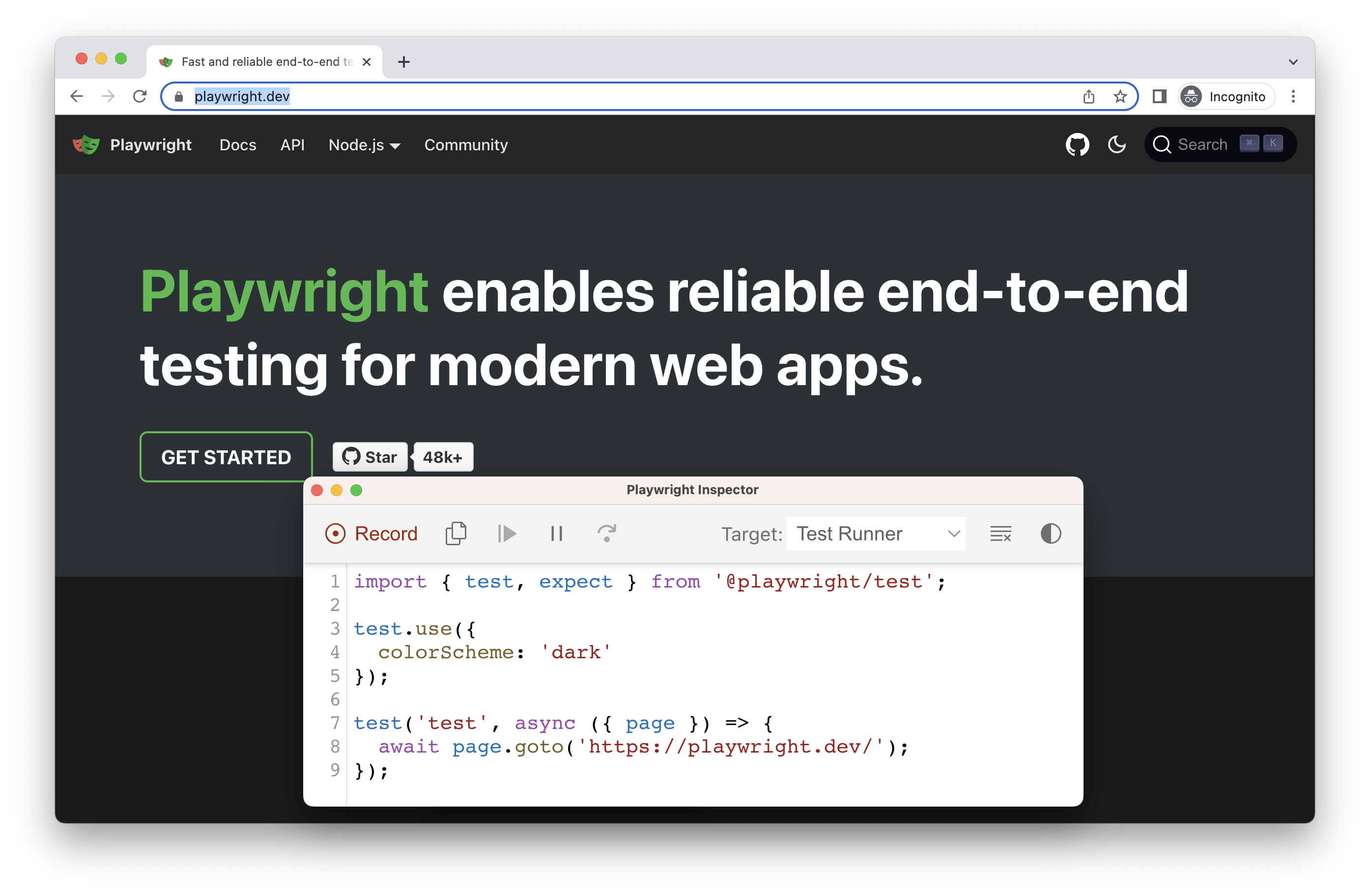Click the refresh/reset icon in Inspector toolbar

[605, 533]
